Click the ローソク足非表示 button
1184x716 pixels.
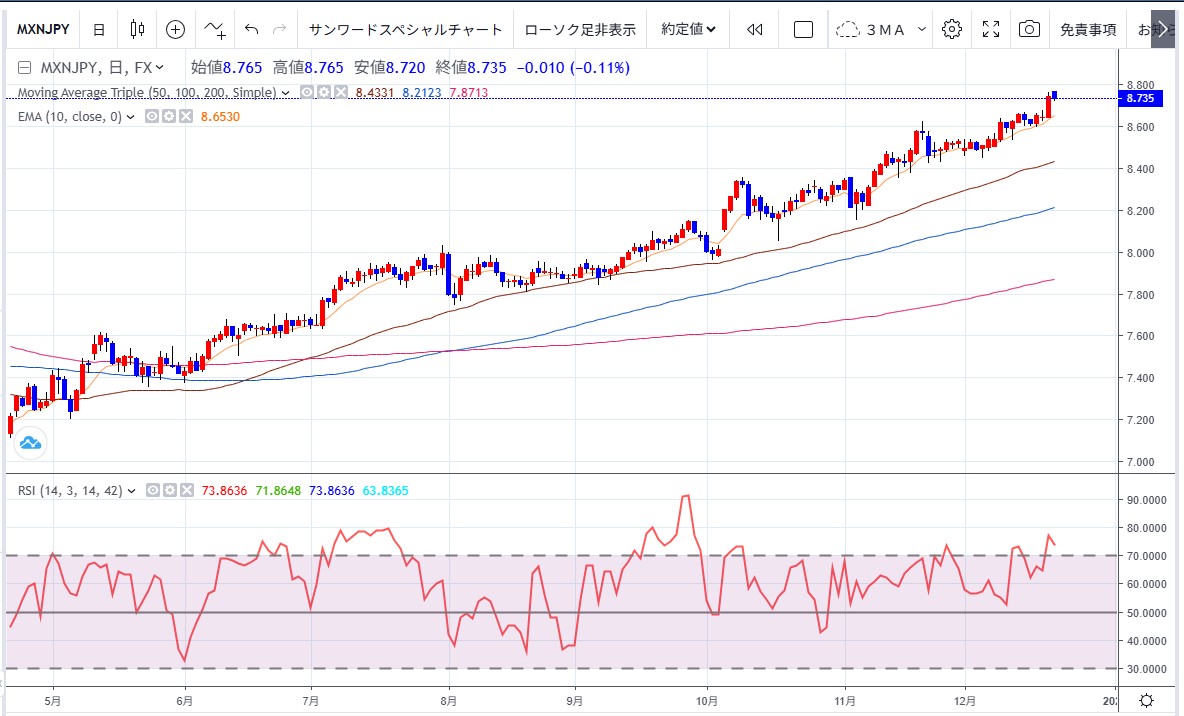pos(580,29)
